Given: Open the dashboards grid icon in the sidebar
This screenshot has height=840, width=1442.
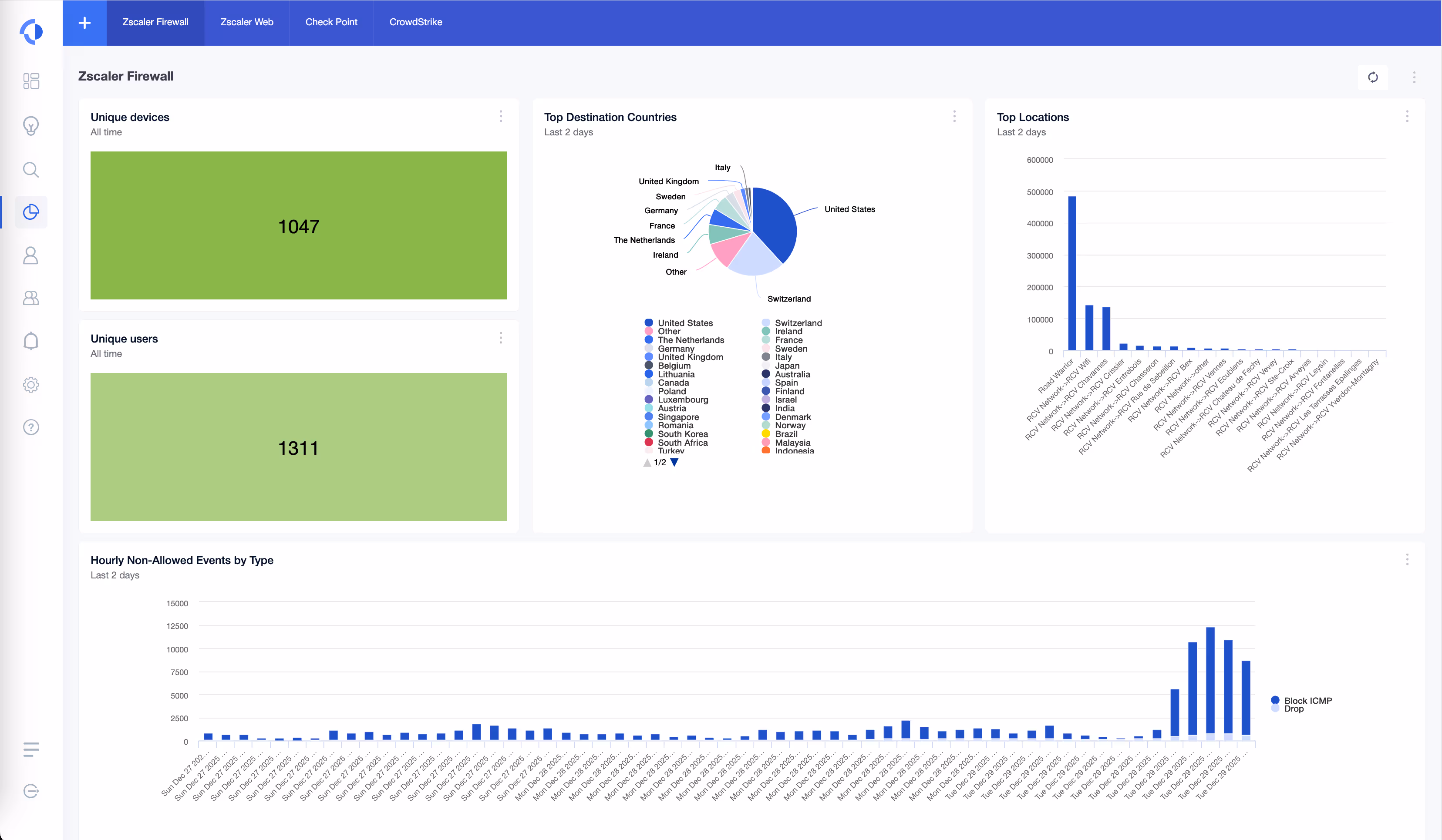Looking at the screenshot, I should click(31, 81).
